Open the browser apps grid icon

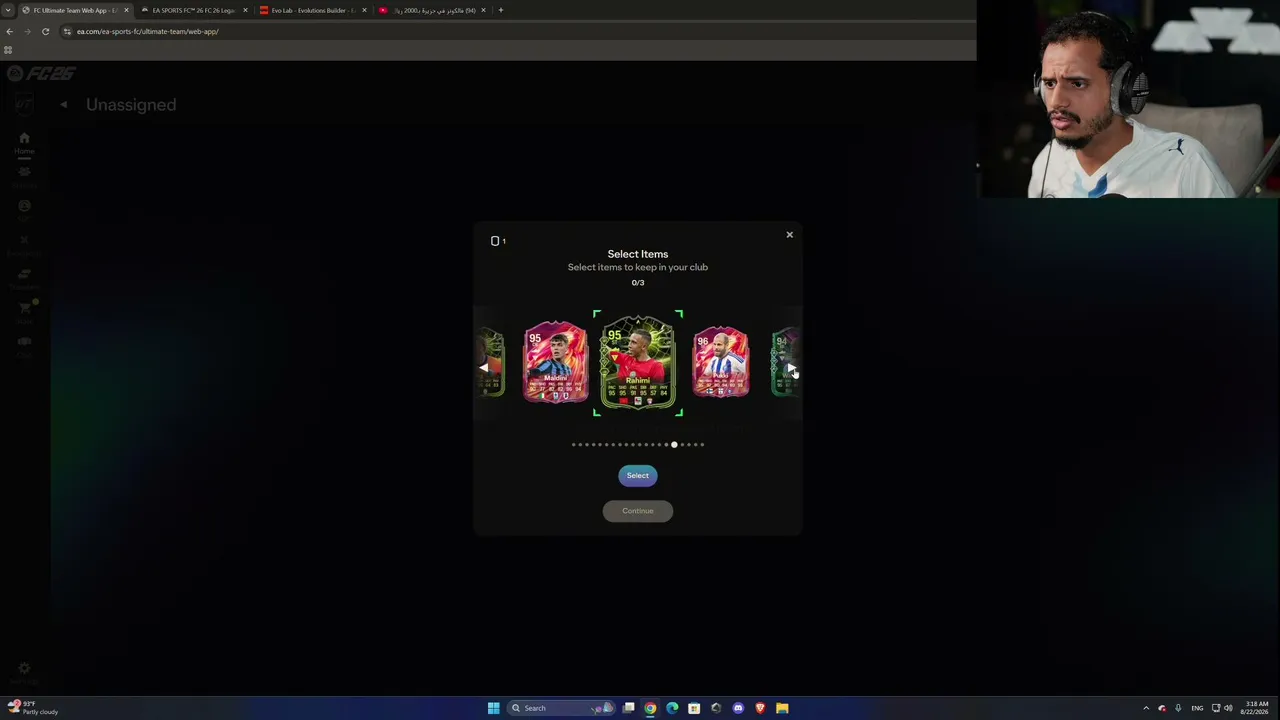click(x=8, y=50)
